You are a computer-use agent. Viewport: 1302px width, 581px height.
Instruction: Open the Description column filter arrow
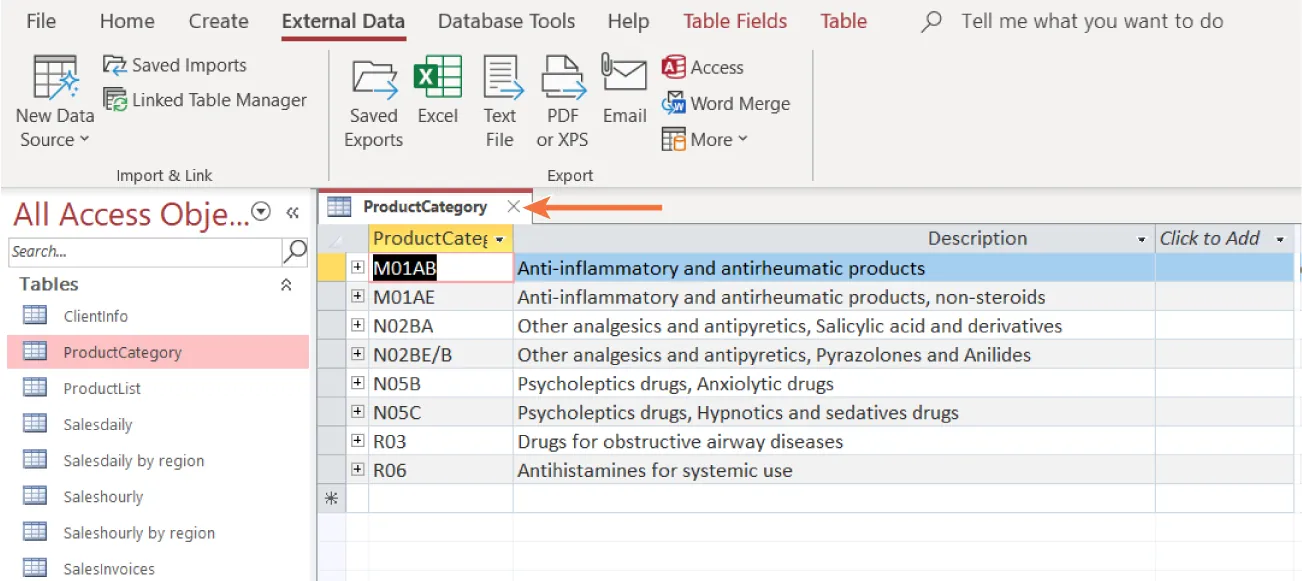(1141, 238)
